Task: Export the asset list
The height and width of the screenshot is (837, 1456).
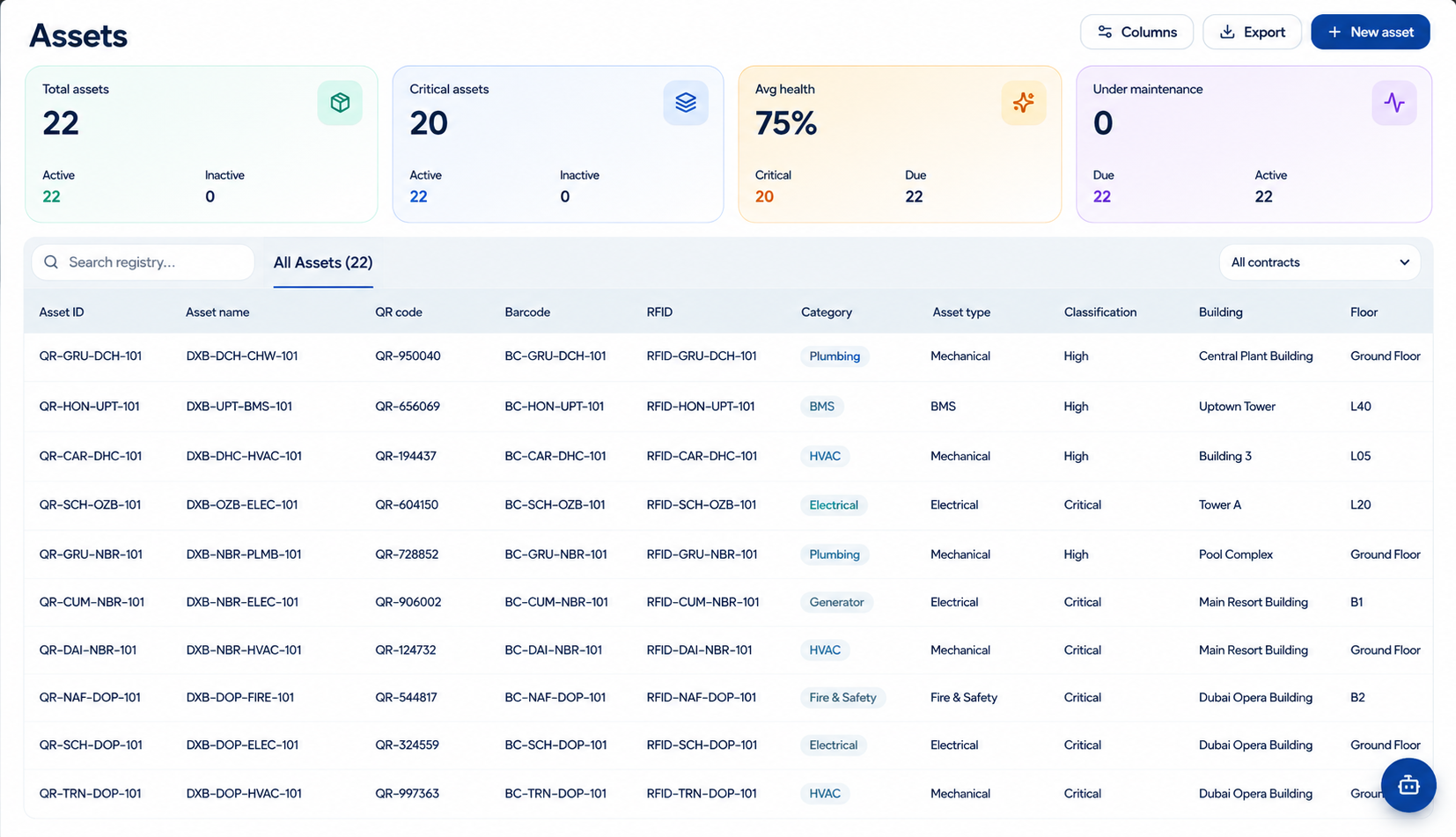Action: tap(1252, 32)
